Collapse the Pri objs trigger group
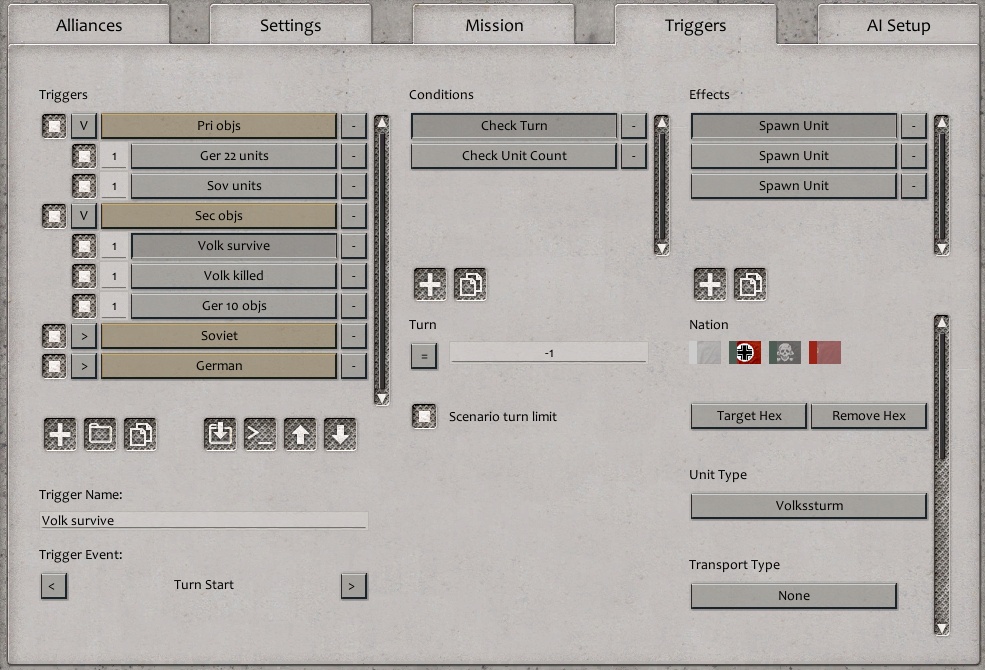The width and height of the screenshot is (985, 670). tap(83, 125)
